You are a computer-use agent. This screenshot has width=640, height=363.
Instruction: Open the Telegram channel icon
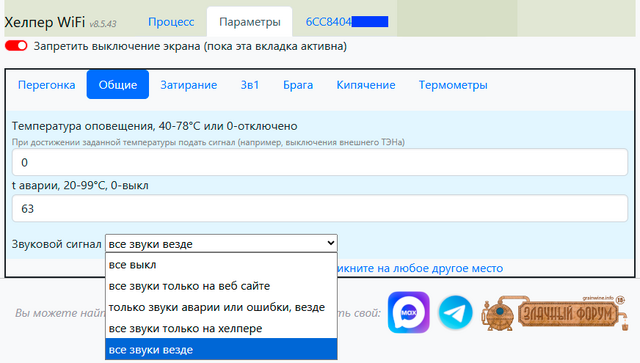456,313
